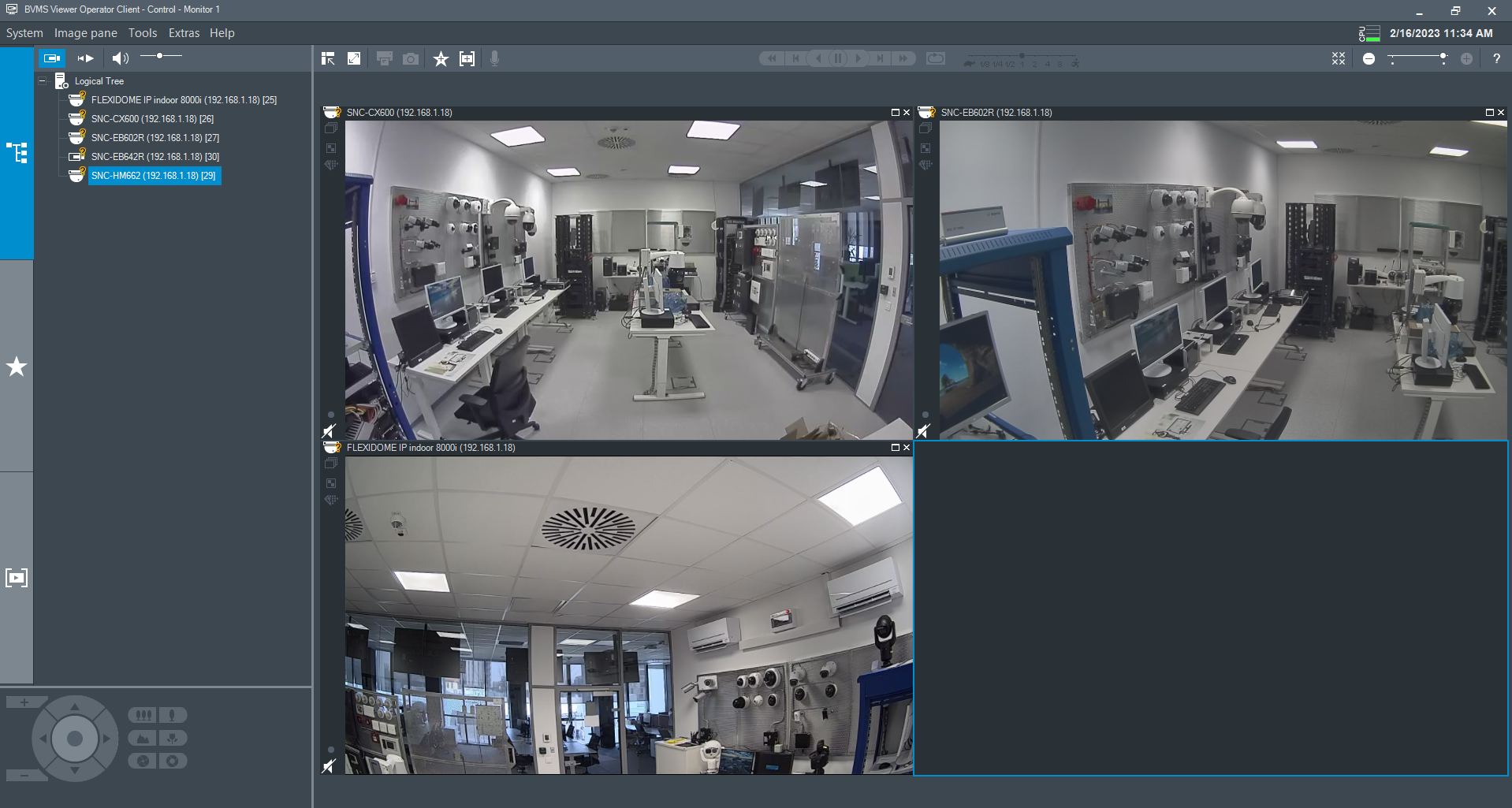1512x808 pixels.
Task: Click the help question mark icon
Action: (x=1496, y=59)
